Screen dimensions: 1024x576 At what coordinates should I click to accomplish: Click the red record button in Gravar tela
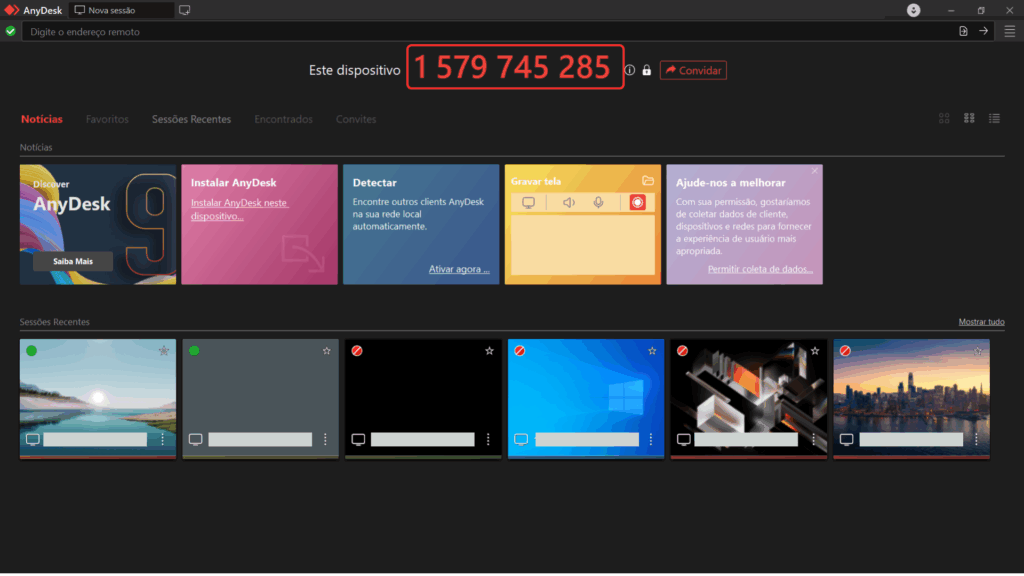point(637,202)
